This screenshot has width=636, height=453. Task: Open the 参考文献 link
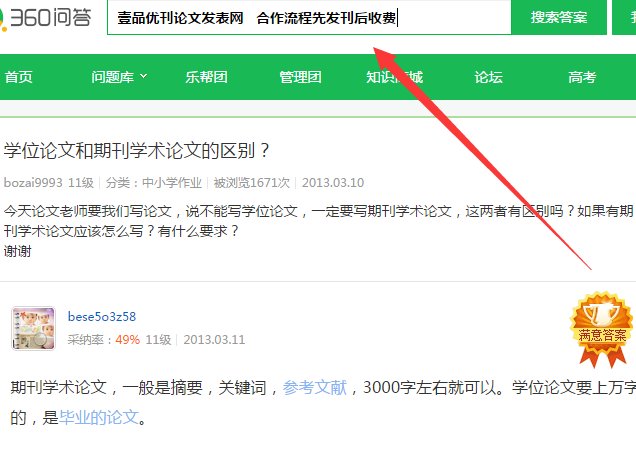coord(315,387)
